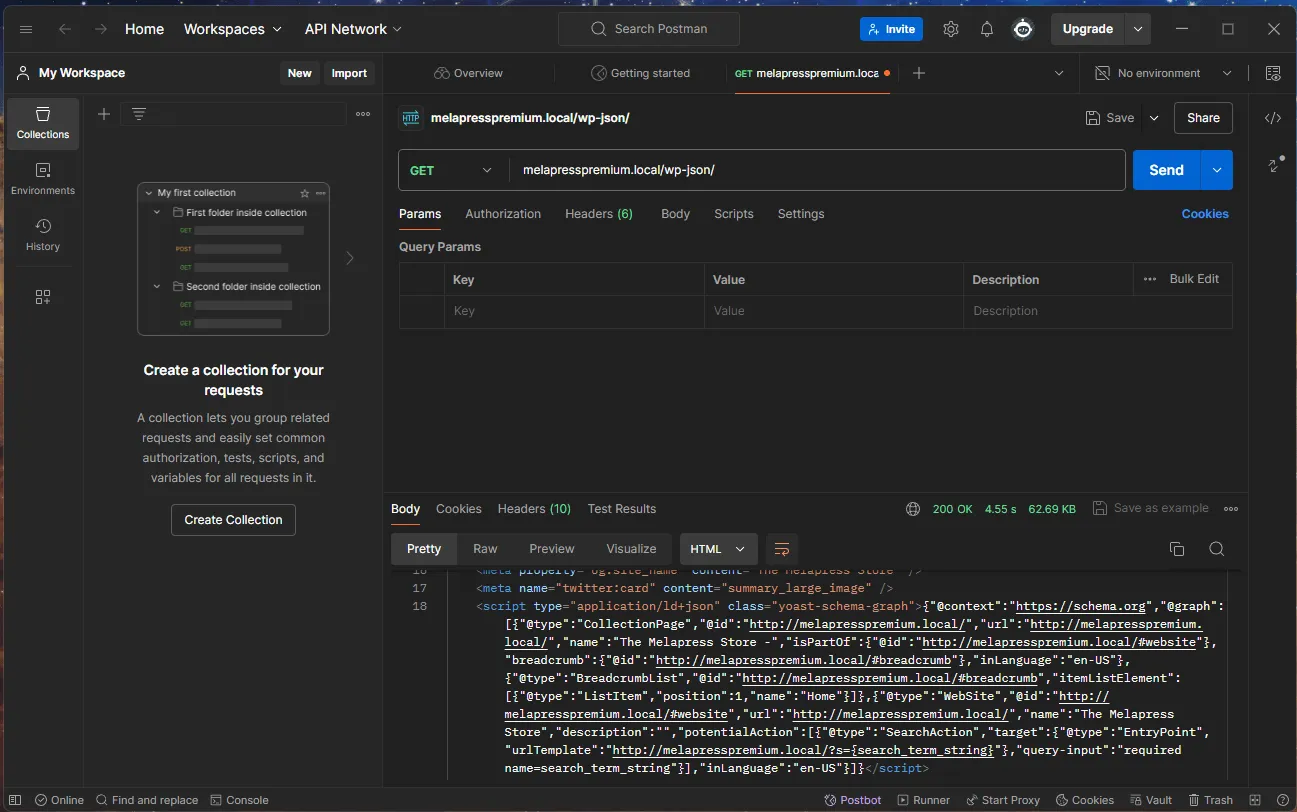Open Vault from status bar
The image size is (1297, 812).
[1150, 800]
